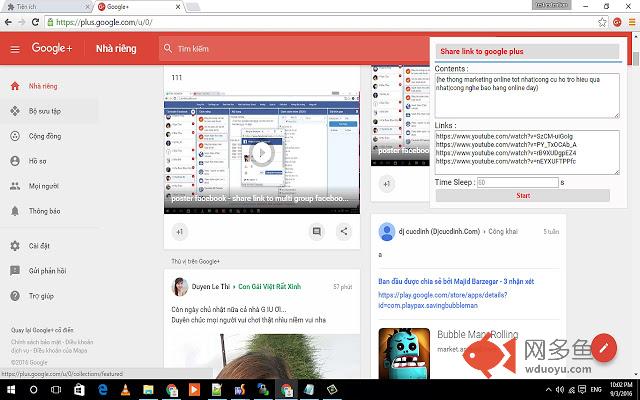Open the play.google.com store link
The height and width of the screenshot is (400, 640).
point(443,300)
